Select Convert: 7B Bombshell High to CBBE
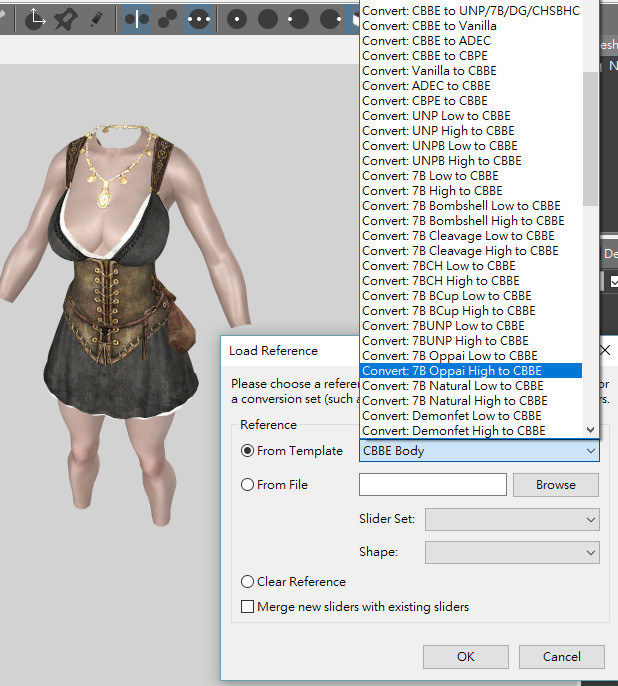 point(471,220)
